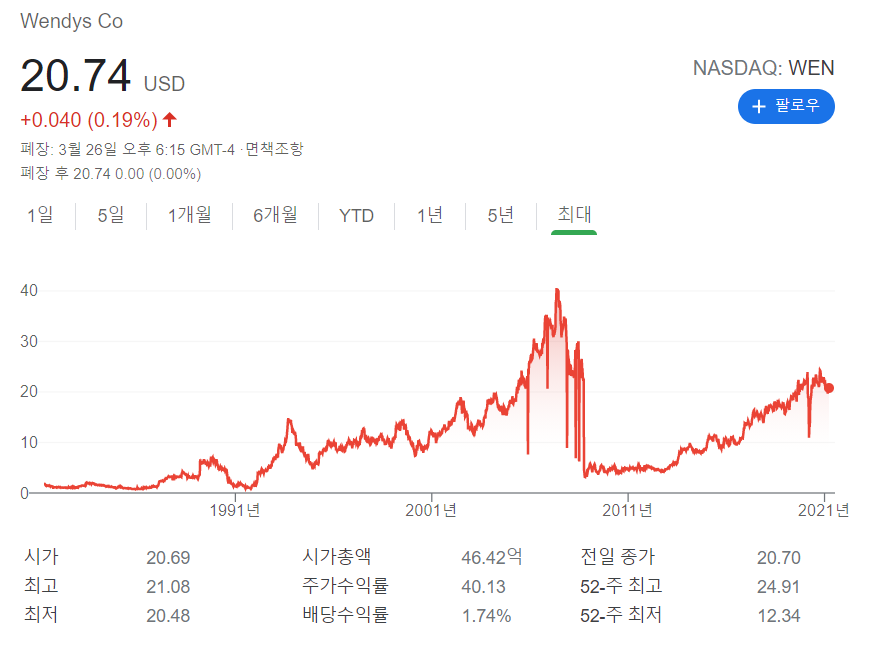
Task: Click the 2008 peak on price chart
Action: [x=557, y=290]
